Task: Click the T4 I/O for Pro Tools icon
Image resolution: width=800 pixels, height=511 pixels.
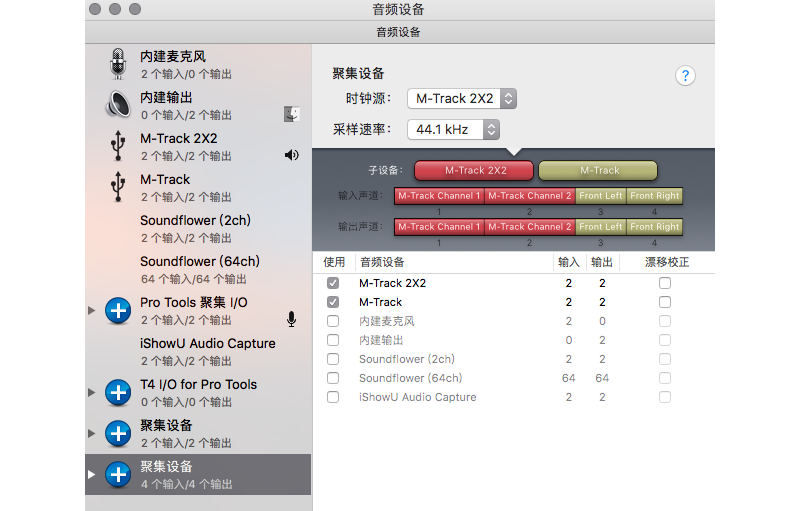Action: pos(118,393)
